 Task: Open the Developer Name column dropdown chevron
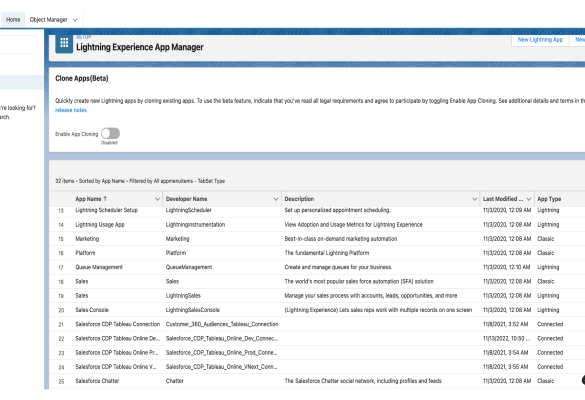[x=276, y=199]
